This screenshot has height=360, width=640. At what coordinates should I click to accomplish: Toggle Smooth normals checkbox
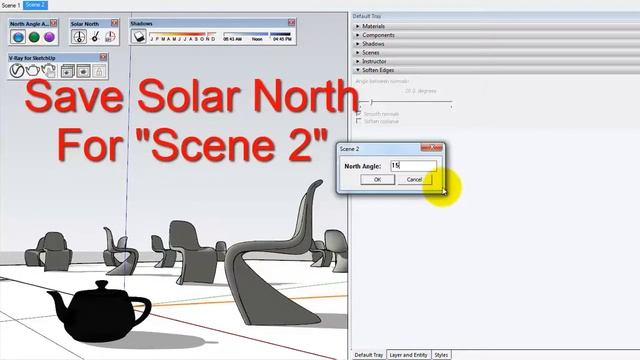[359, 113]
